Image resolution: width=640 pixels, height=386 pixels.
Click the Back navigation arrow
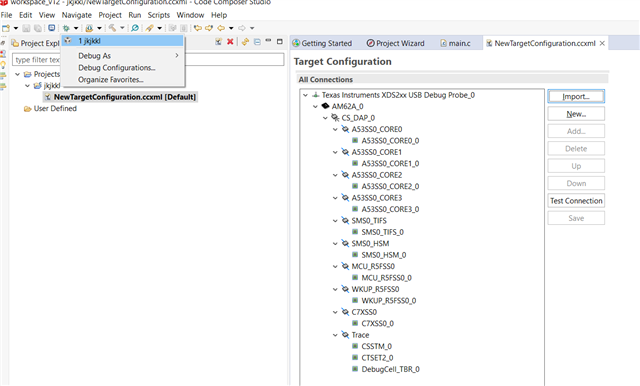[221, 28]
